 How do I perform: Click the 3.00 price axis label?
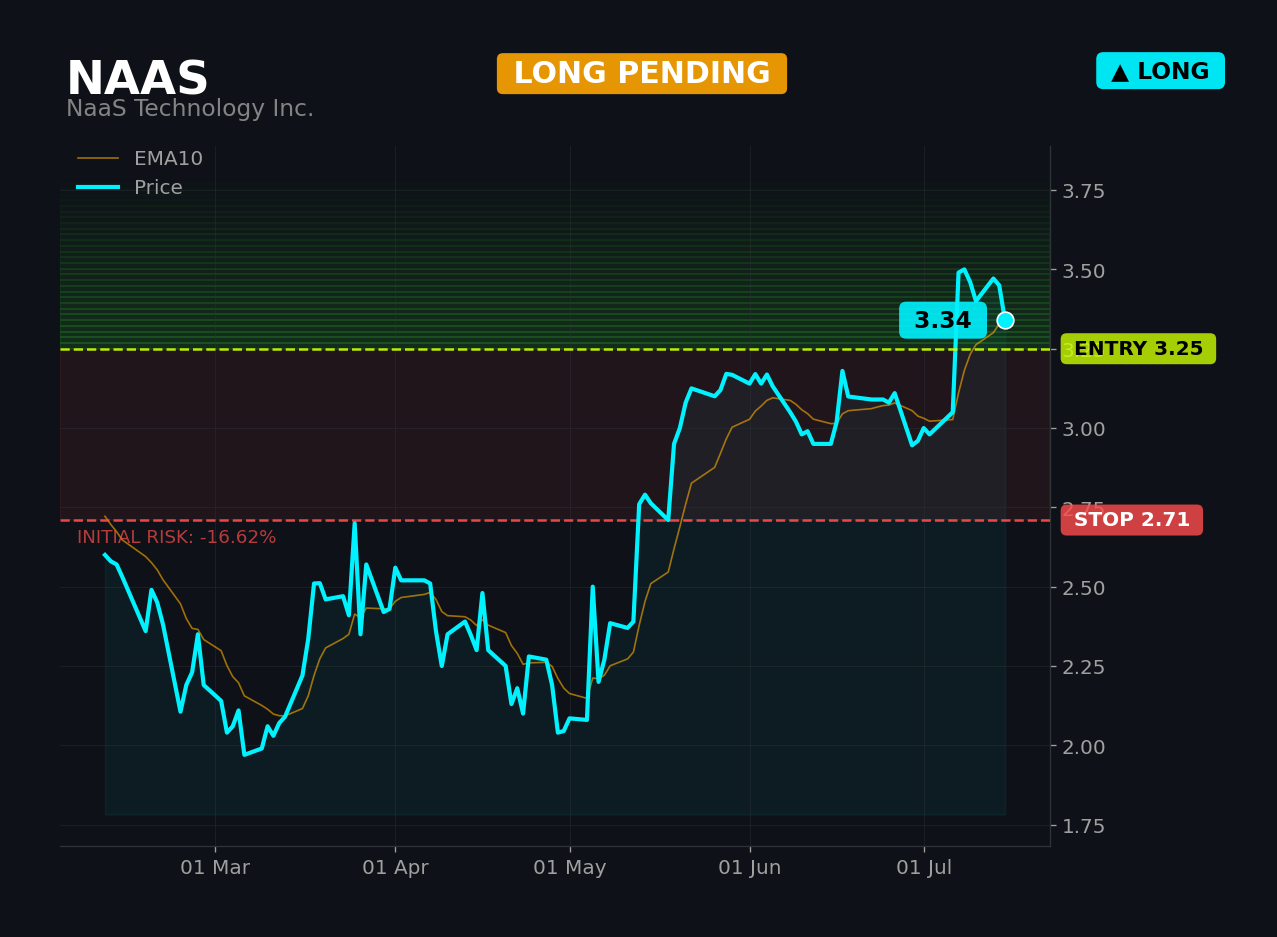point(1084,429)
